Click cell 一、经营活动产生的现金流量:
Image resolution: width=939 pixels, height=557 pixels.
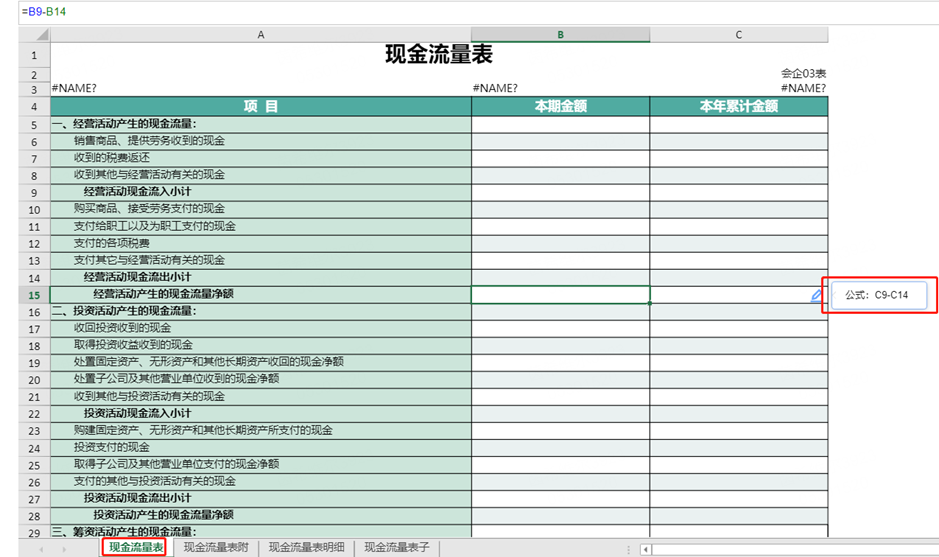point(261,124)
